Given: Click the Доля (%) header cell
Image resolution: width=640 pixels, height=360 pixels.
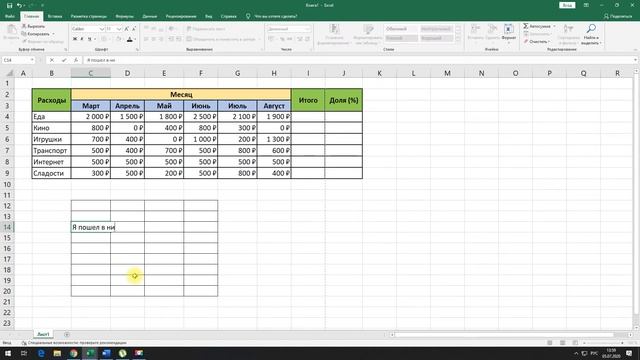Looking at the screenshot, I should coord(344,100).
